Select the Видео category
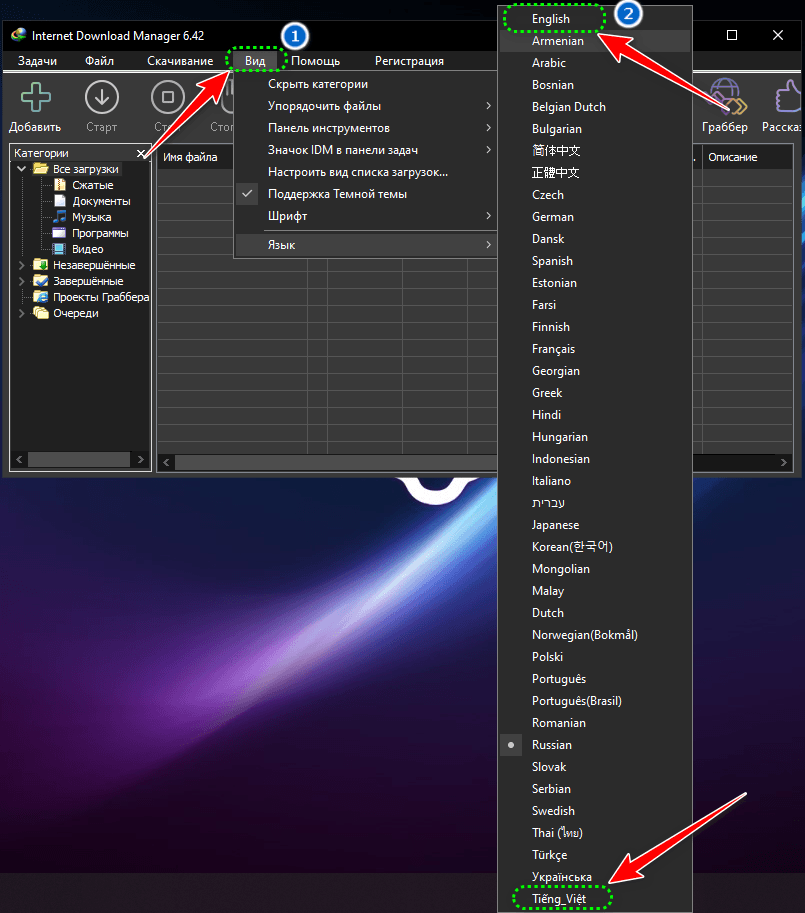Screen dimensions: 805x913 click(87, 249)
